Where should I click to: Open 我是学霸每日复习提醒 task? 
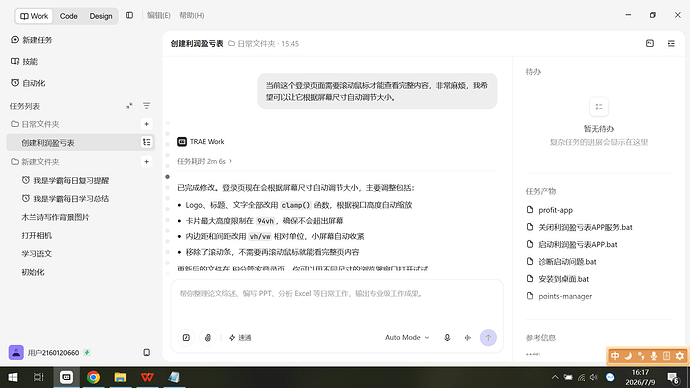point(65,180)
